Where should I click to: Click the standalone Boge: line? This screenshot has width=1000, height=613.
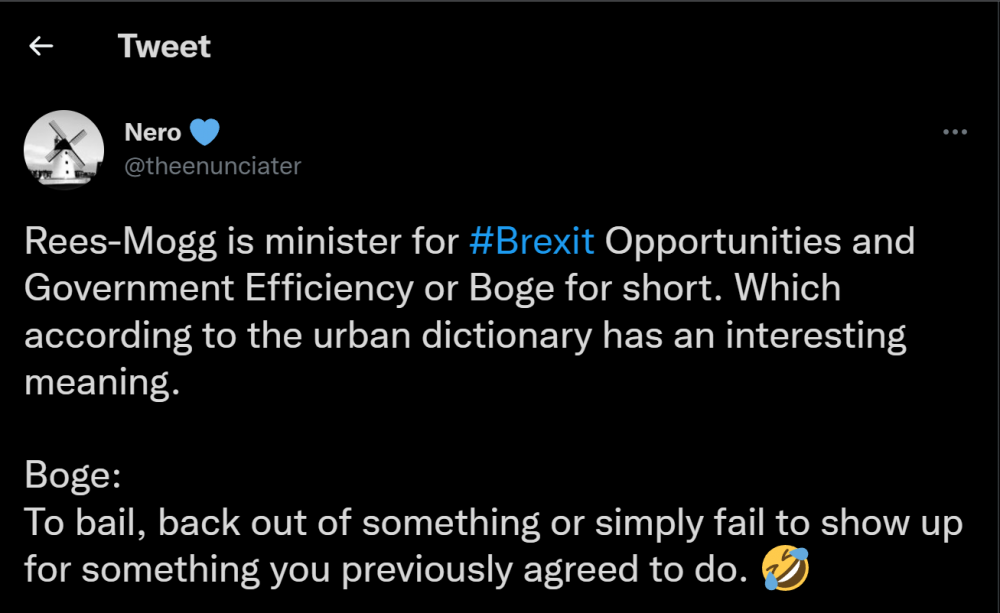click(x=73, y=475)
